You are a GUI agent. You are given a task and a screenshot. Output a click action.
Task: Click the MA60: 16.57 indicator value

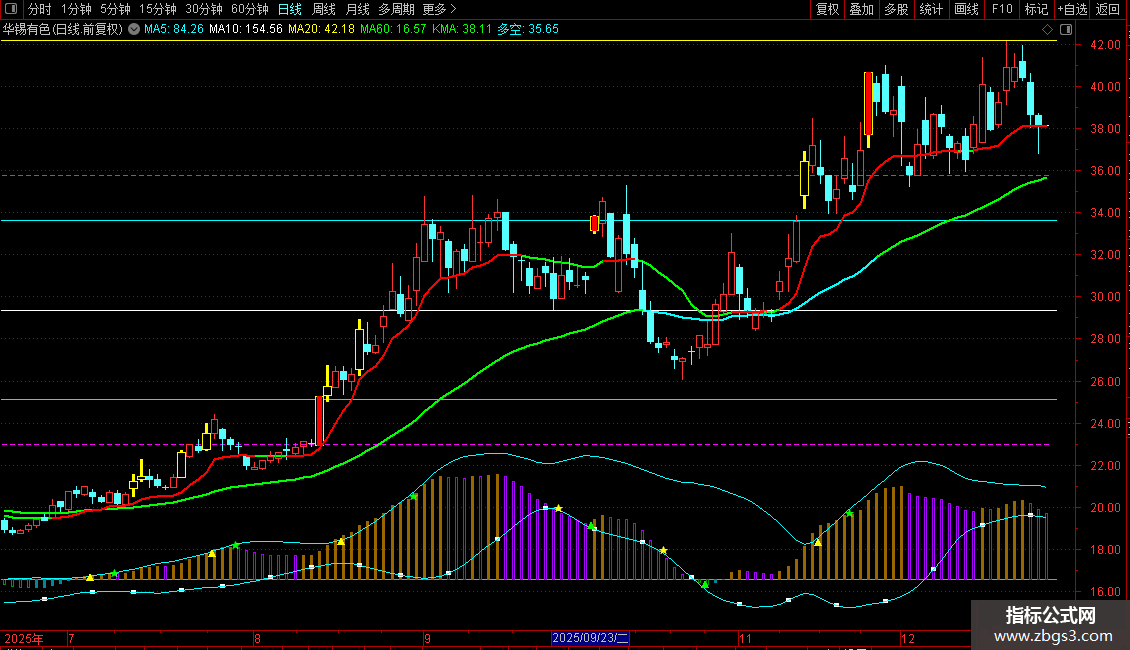pyautogui.click(x=393, y=29)
